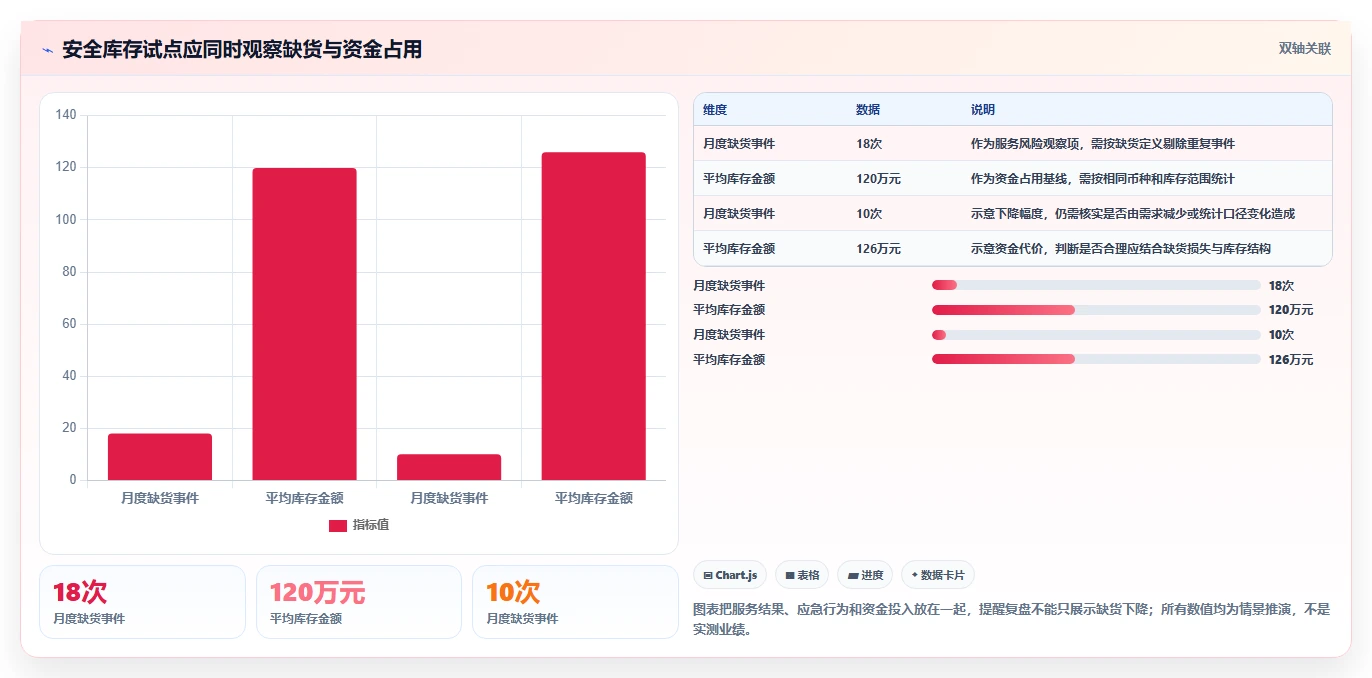The height and width of the screenshot is (678, 1372).
Task: Click the red 指标值 legend color box
Action: point(338,526)
